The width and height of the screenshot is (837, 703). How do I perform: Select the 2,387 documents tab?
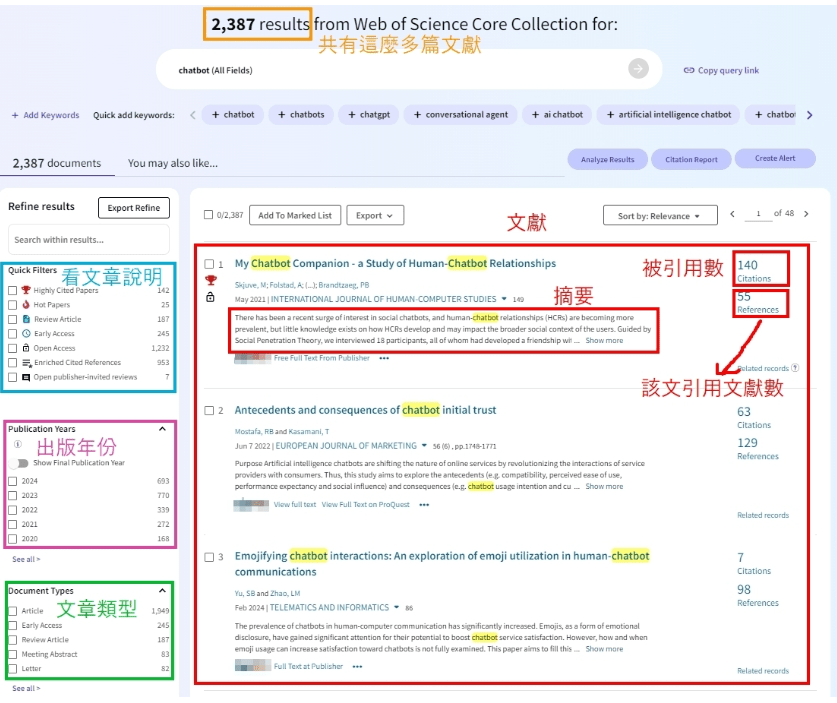point(57,163)
